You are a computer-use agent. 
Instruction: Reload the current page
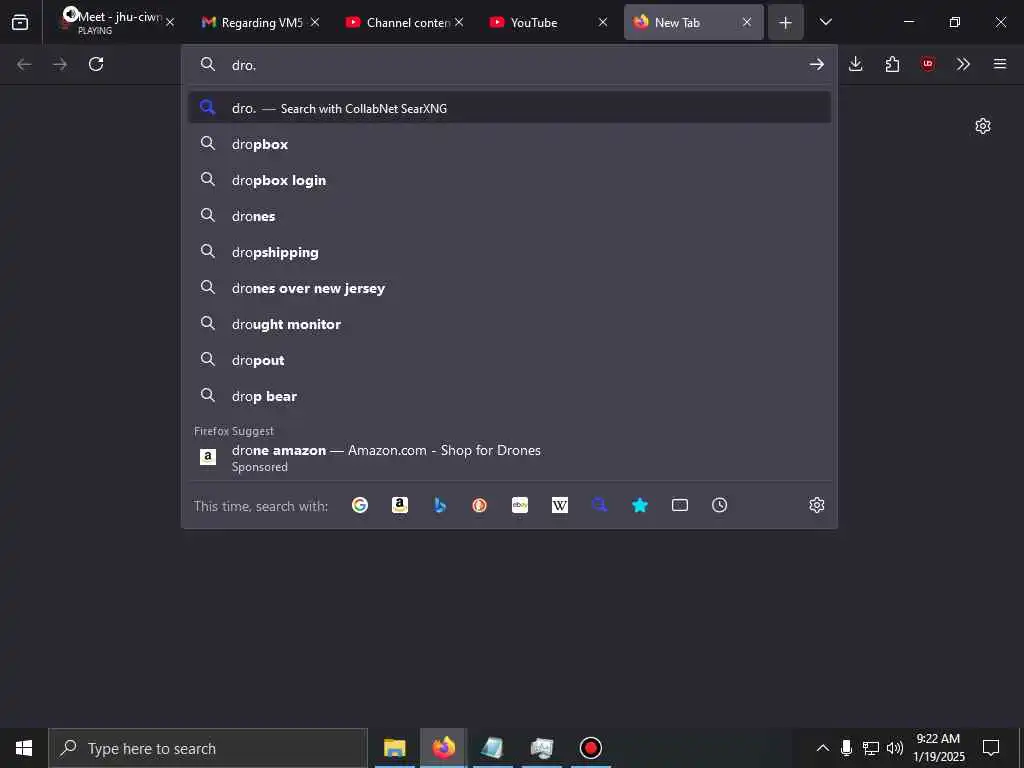pos(96,64)
